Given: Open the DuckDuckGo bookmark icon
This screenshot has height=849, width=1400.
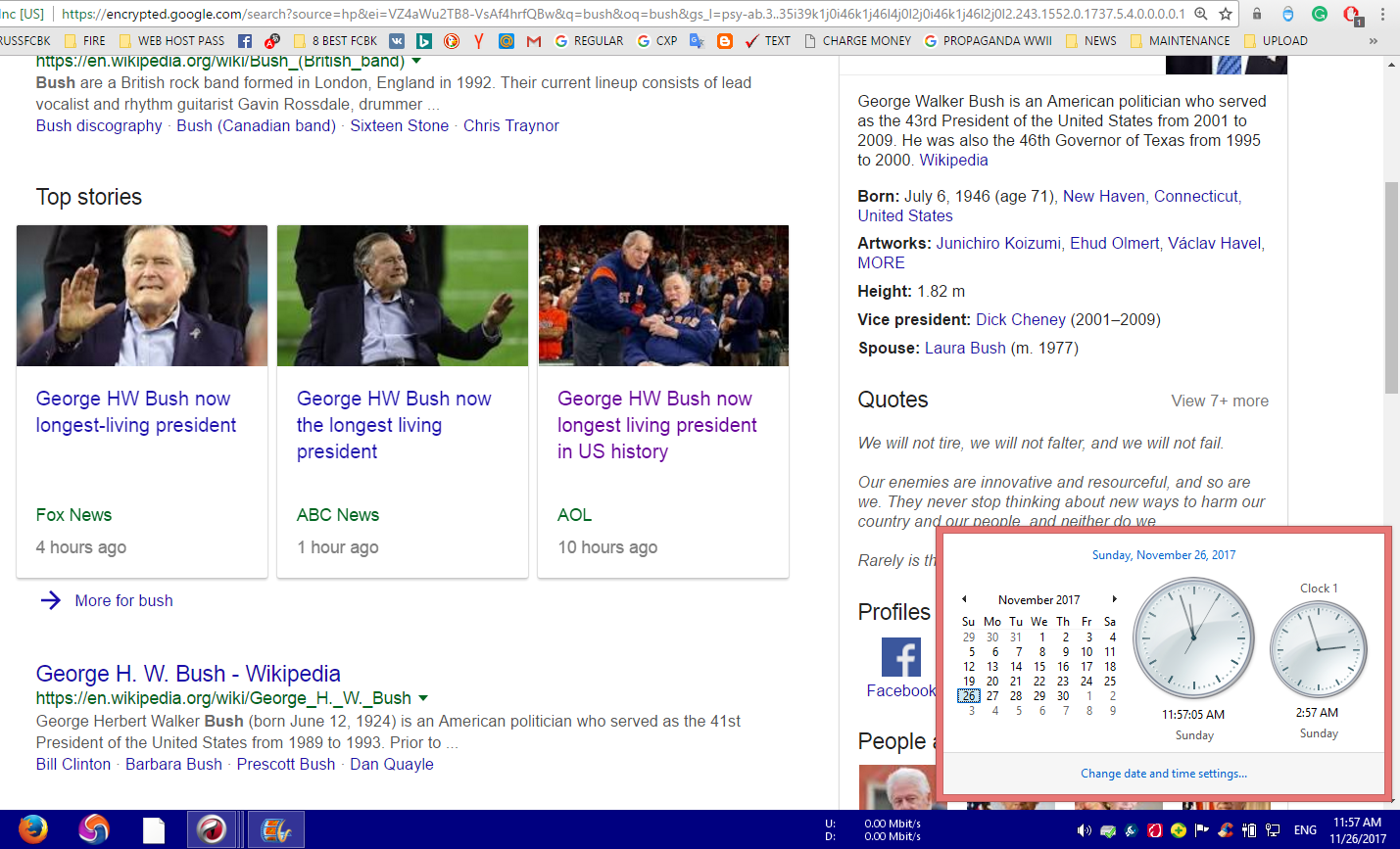Looking at the screenshot, I should pyautogui.click(x=452, y=41).
